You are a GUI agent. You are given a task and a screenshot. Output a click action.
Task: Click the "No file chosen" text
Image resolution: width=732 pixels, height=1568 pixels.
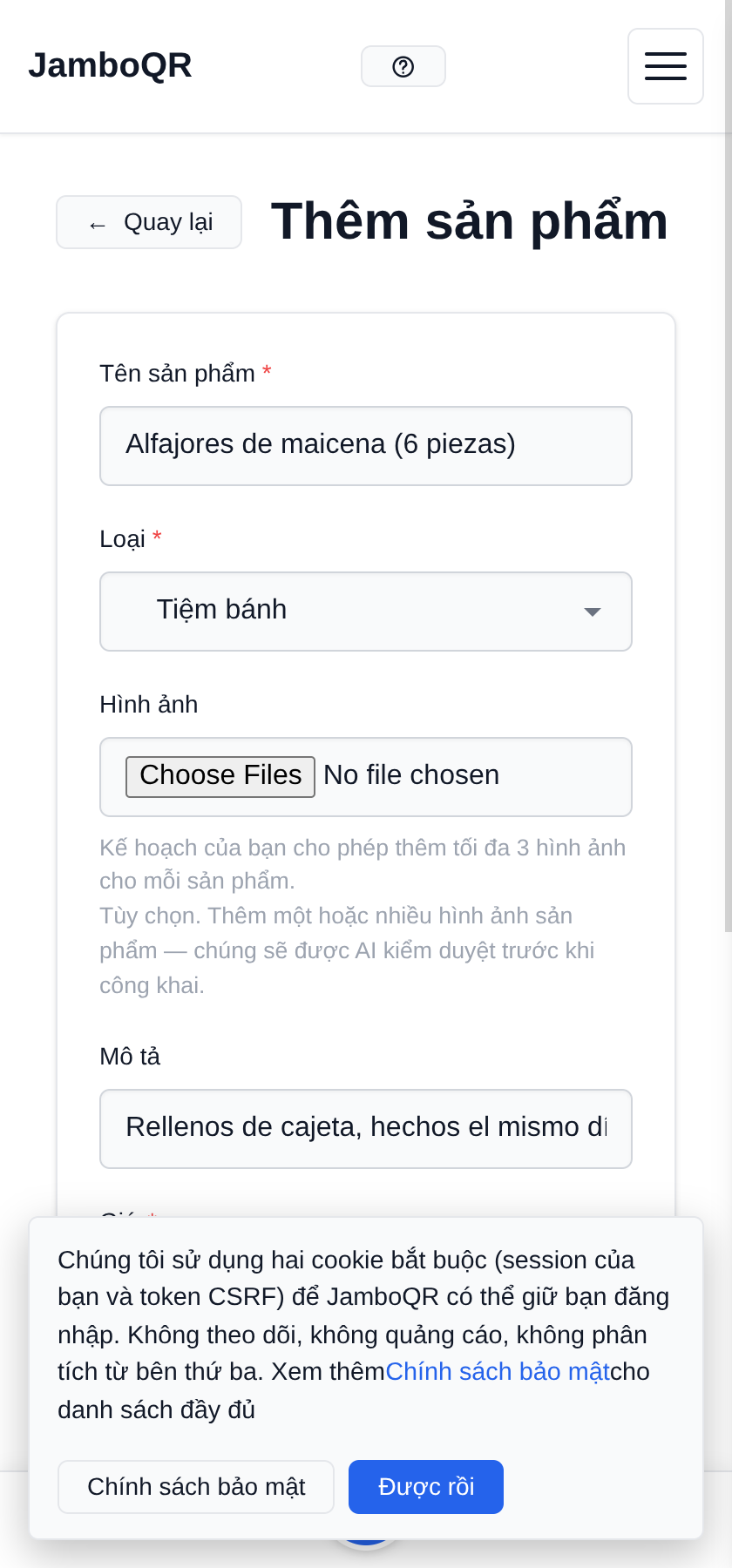[x=411, y=775]
